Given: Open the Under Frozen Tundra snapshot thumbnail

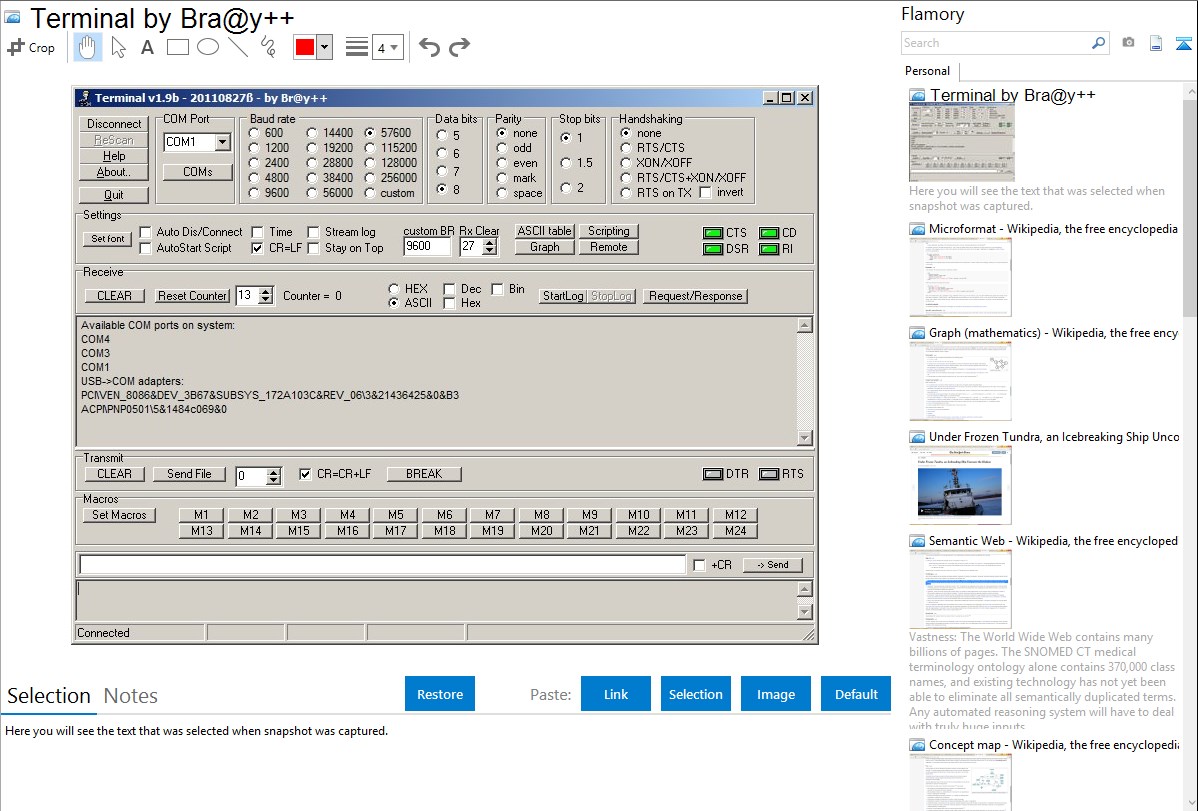Looking at the screenshot, I should [960, 485].
